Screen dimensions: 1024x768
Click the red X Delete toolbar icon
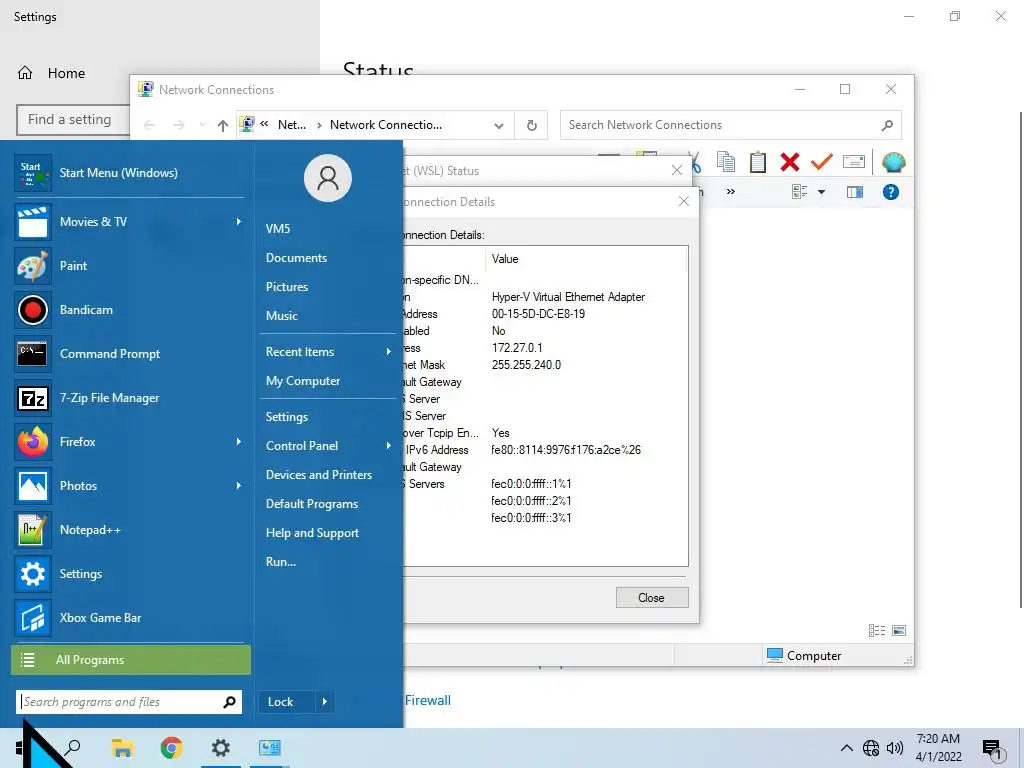pyautogui.click(x=790, y=161)
